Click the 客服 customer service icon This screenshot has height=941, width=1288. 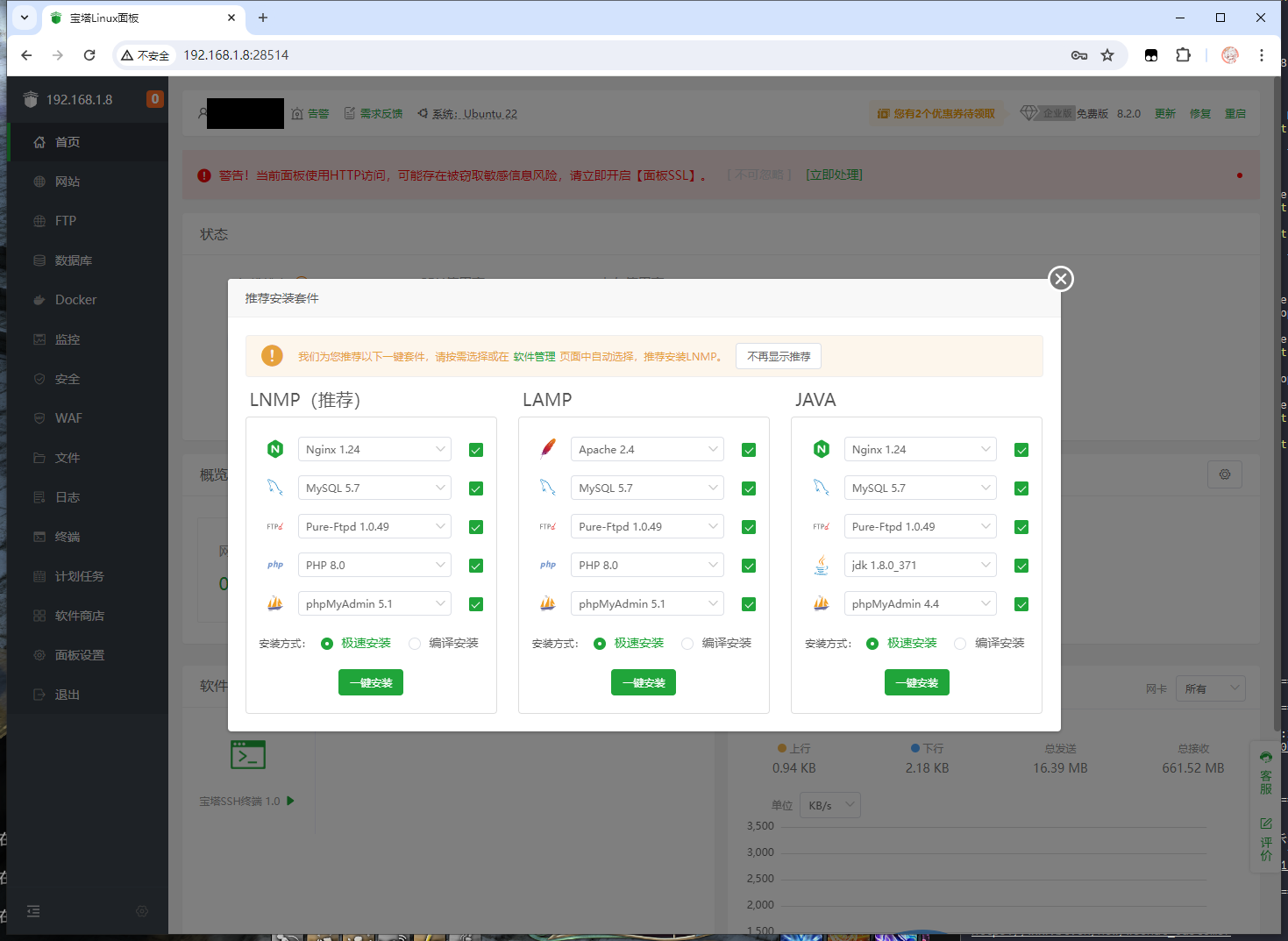tap(1266, 772)
